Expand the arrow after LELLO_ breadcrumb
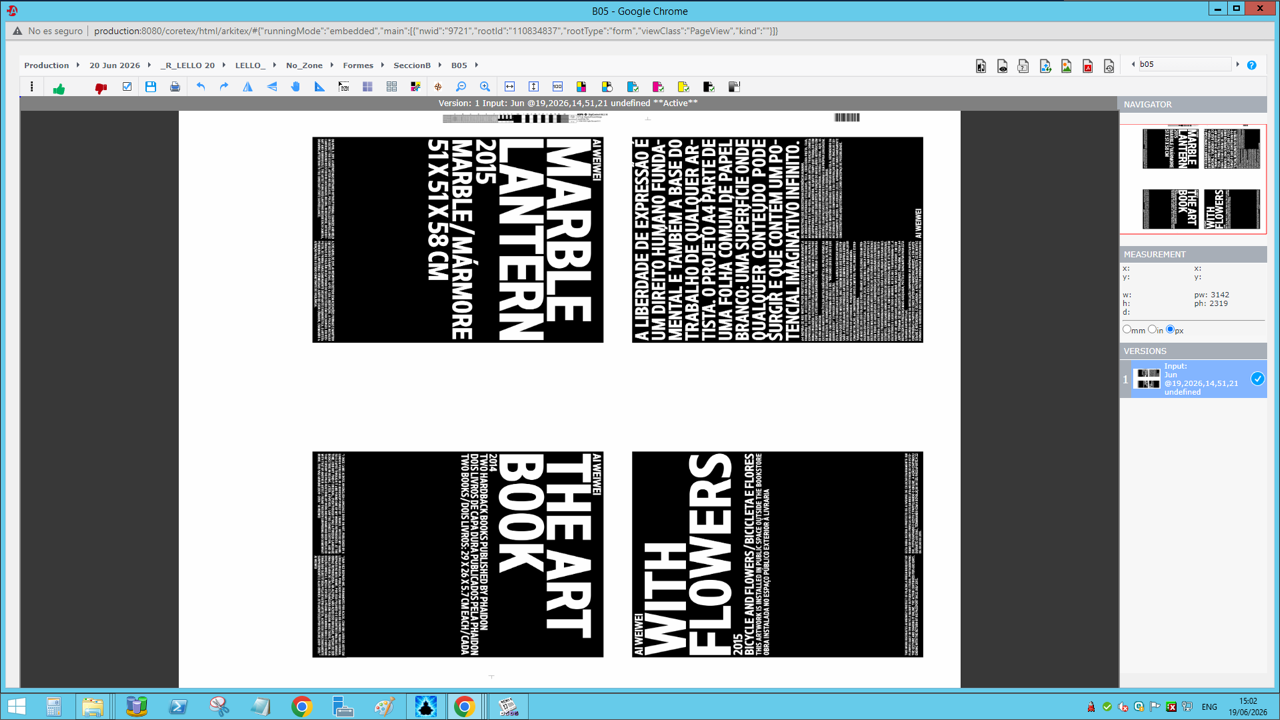 tap(275, 65)
